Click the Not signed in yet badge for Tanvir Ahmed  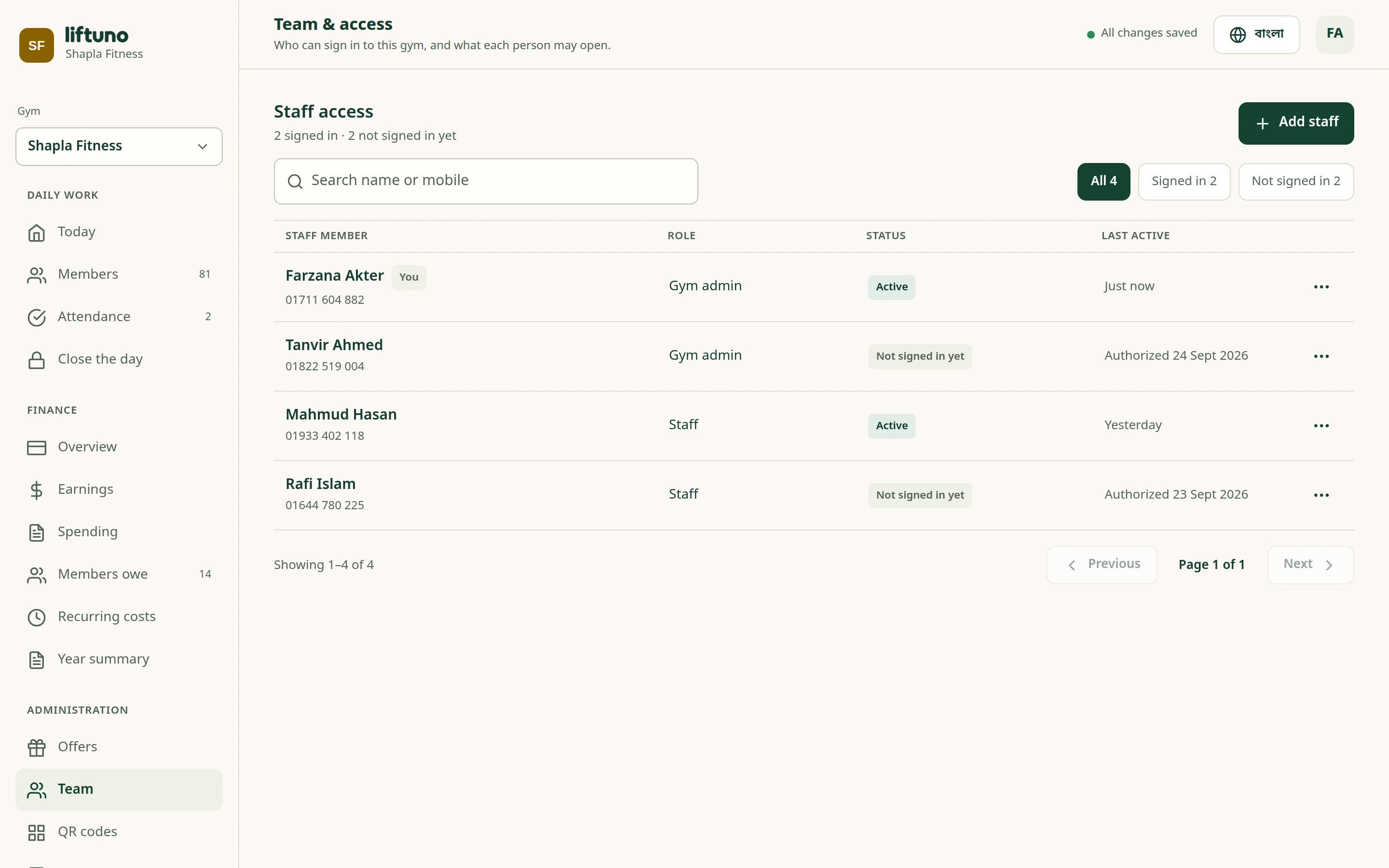coord(920,356)
